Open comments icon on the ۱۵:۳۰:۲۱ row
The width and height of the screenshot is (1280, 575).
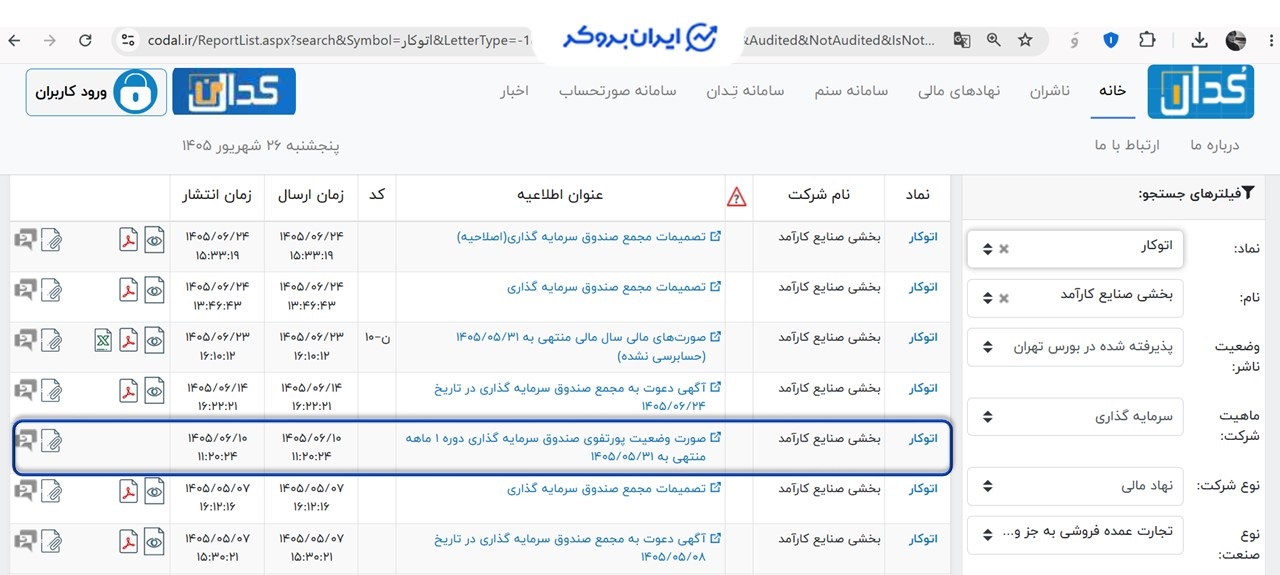pyautogui.click(x=25, y=540)
